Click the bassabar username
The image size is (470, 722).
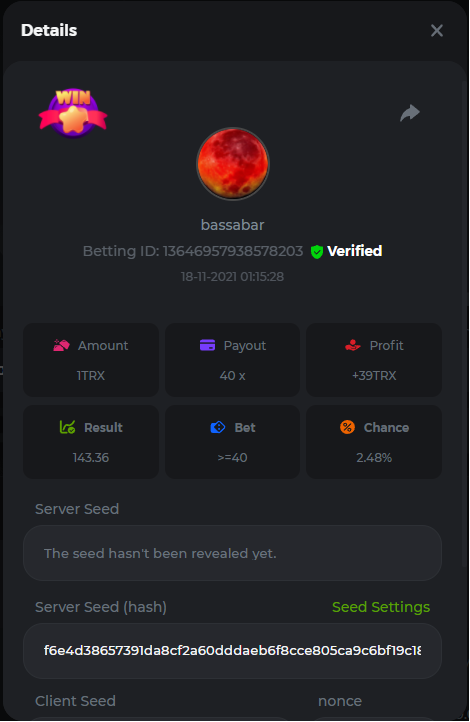(x=232, y=225)
